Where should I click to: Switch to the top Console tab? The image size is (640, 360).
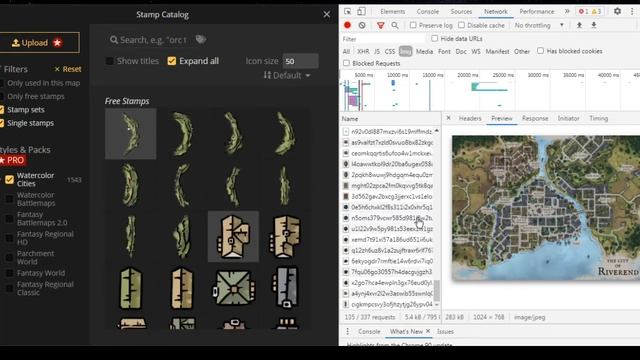pos(428,11)
